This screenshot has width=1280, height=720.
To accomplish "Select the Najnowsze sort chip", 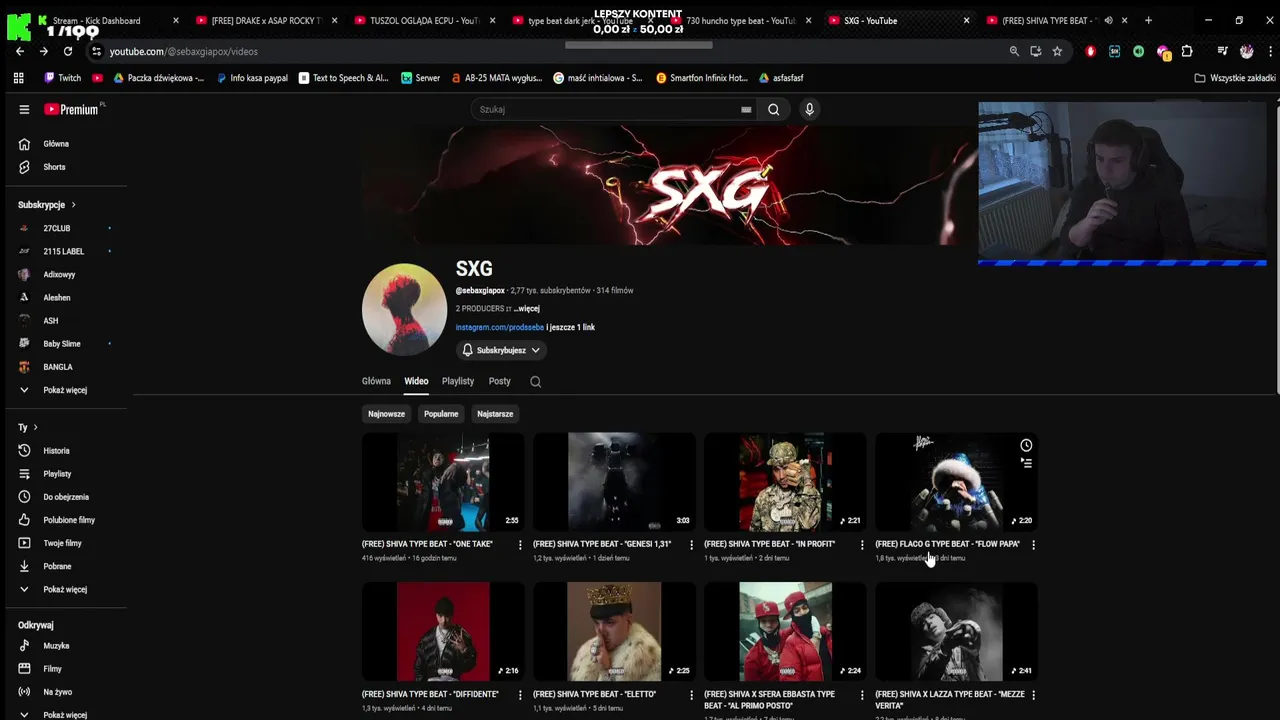I will point(386,414).
